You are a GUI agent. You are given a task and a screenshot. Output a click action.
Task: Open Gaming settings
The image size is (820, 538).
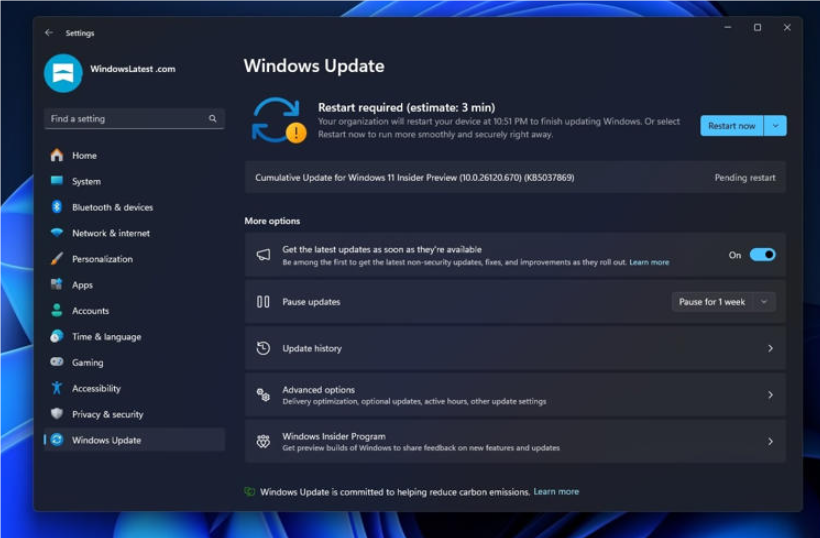click(x=135, y=362)
